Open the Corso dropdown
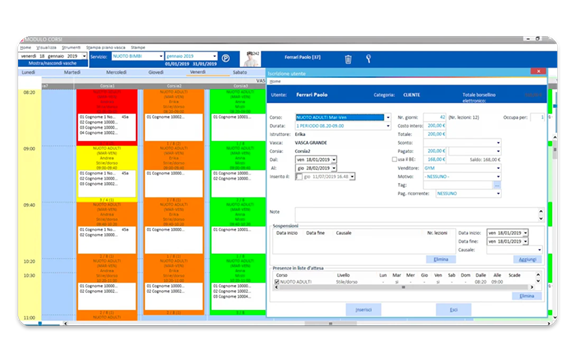Image resolution: width=576 pixels, height=362 pixels. (x=388, y=118)
